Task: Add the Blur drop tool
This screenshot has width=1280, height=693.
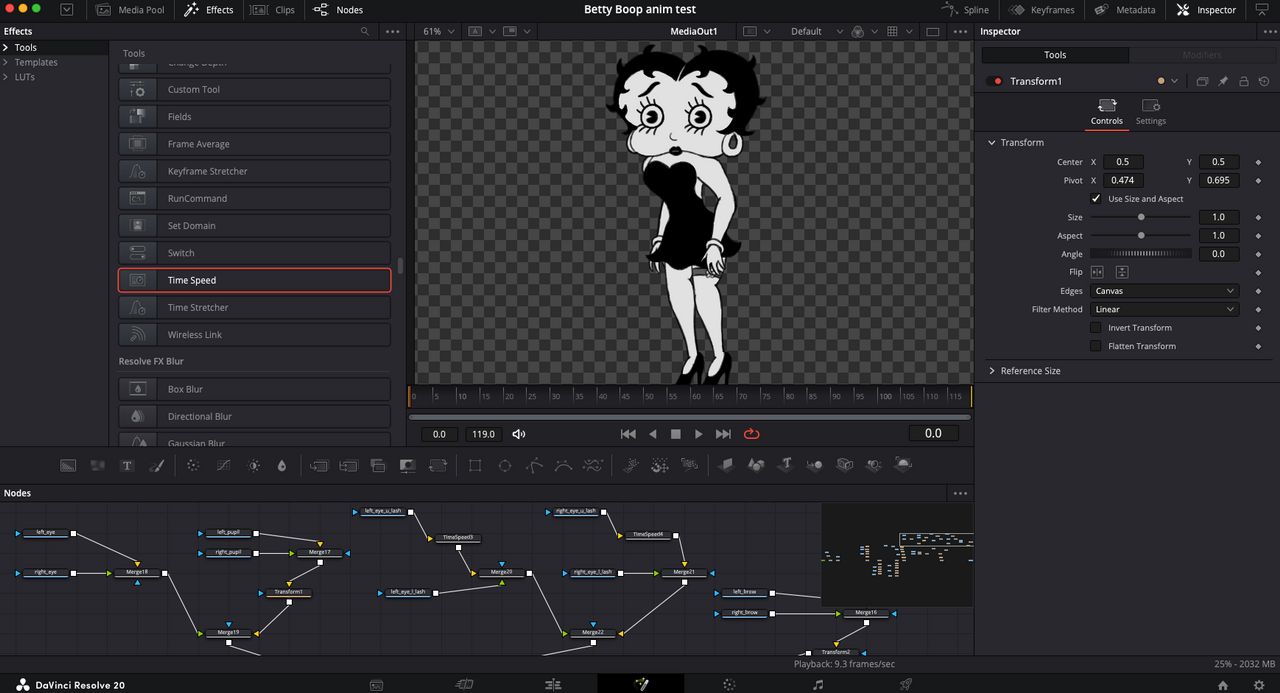Action: pyautogui.click(x=282, y=465)
